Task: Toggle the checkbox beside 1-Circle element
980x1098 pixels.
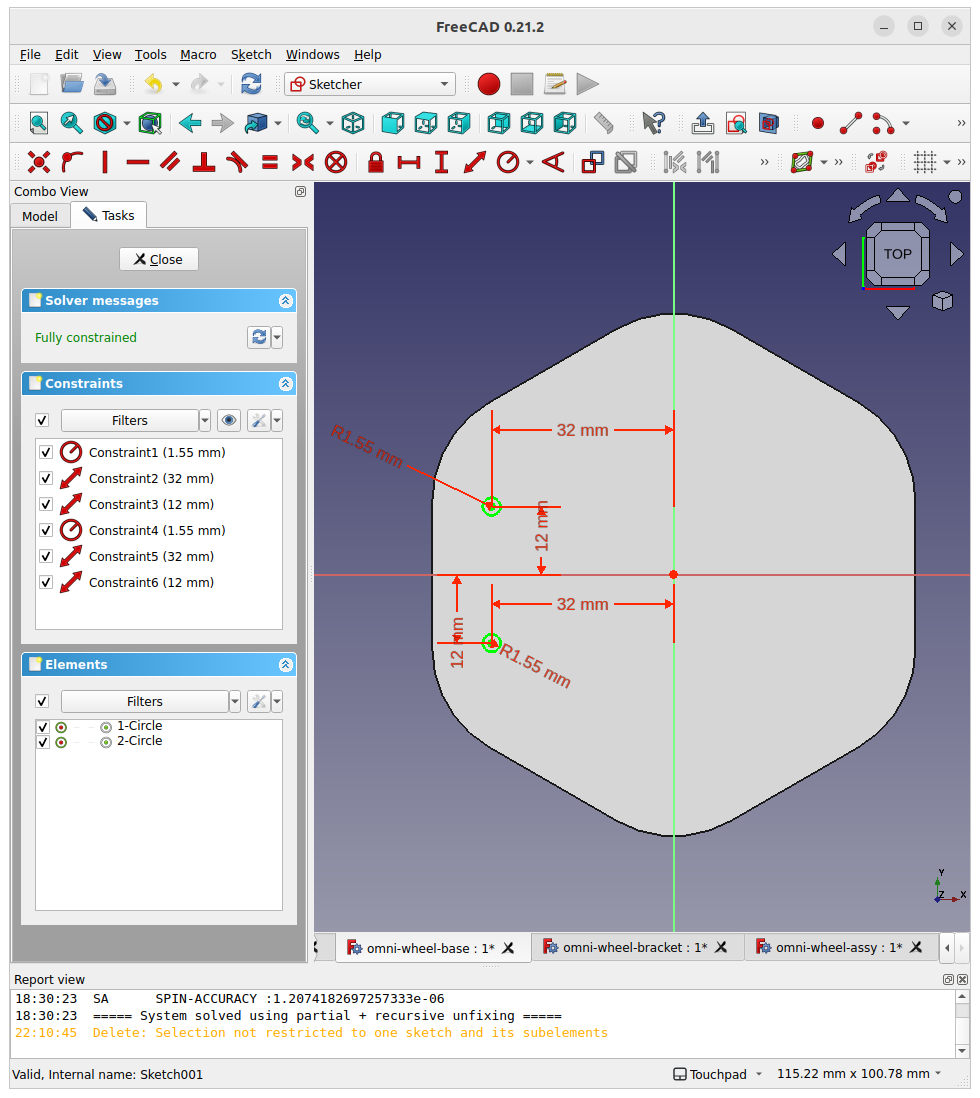Action: [43, 727]
